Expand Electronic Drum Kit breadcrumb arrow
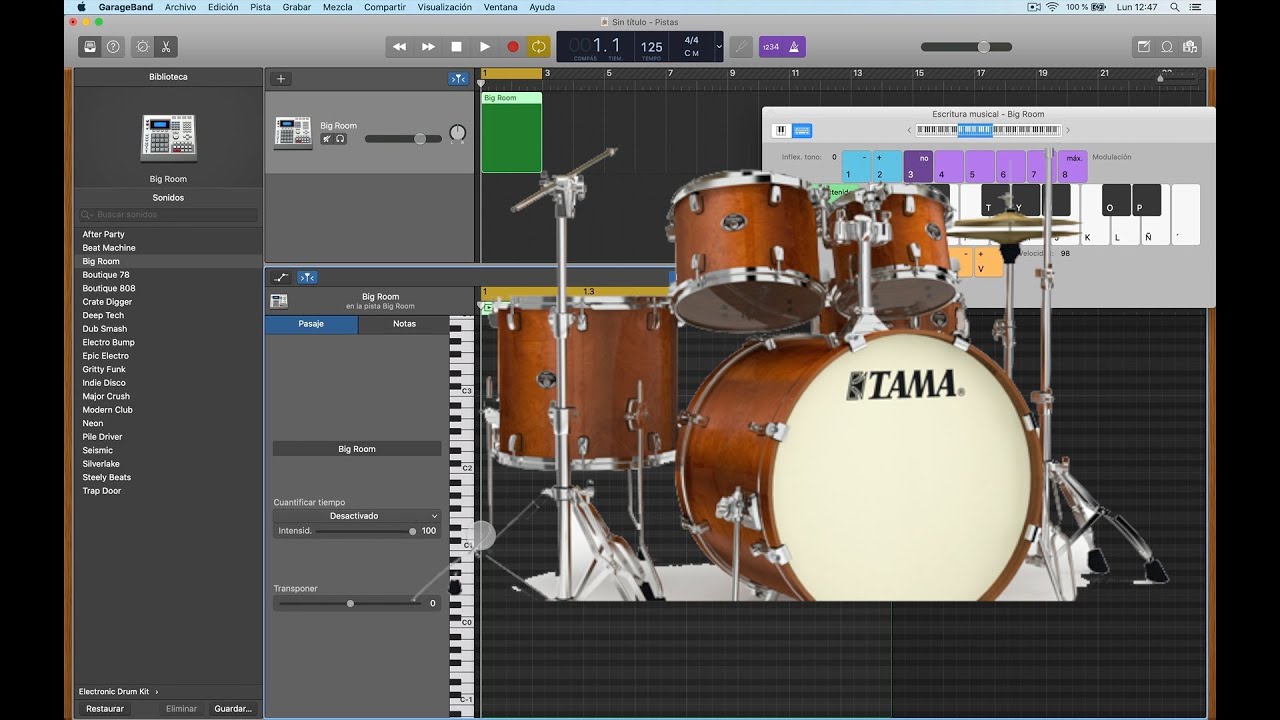 (x=157, y=691)
